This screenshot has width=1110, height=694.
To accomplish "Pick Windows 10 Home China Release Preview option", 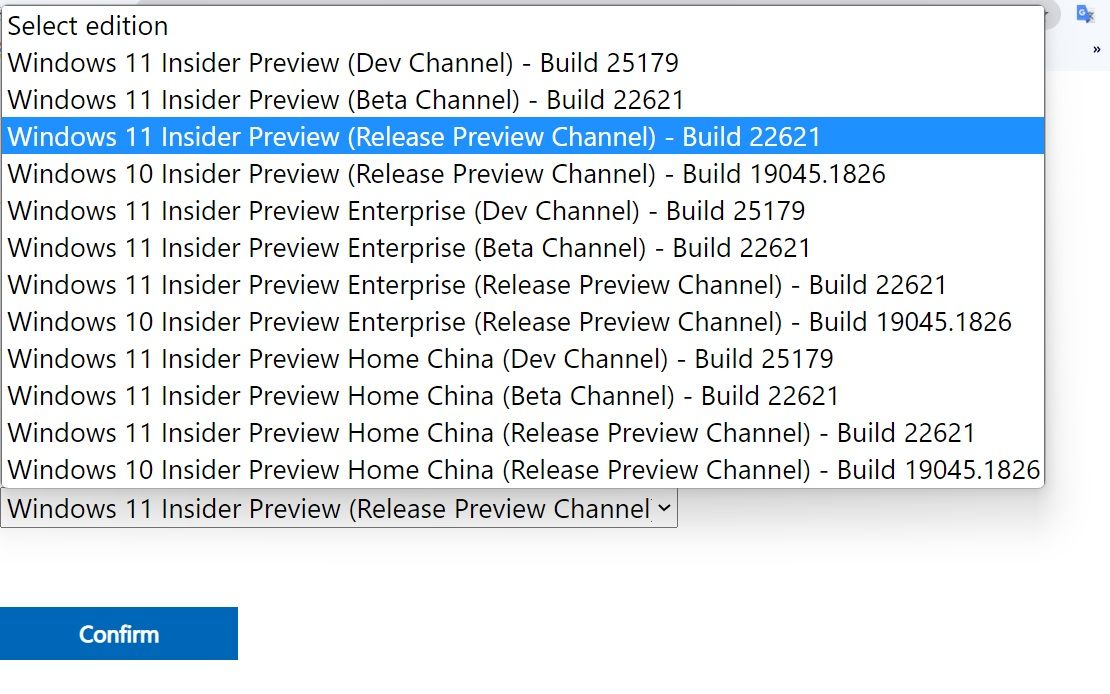I will tap(523, 470).
